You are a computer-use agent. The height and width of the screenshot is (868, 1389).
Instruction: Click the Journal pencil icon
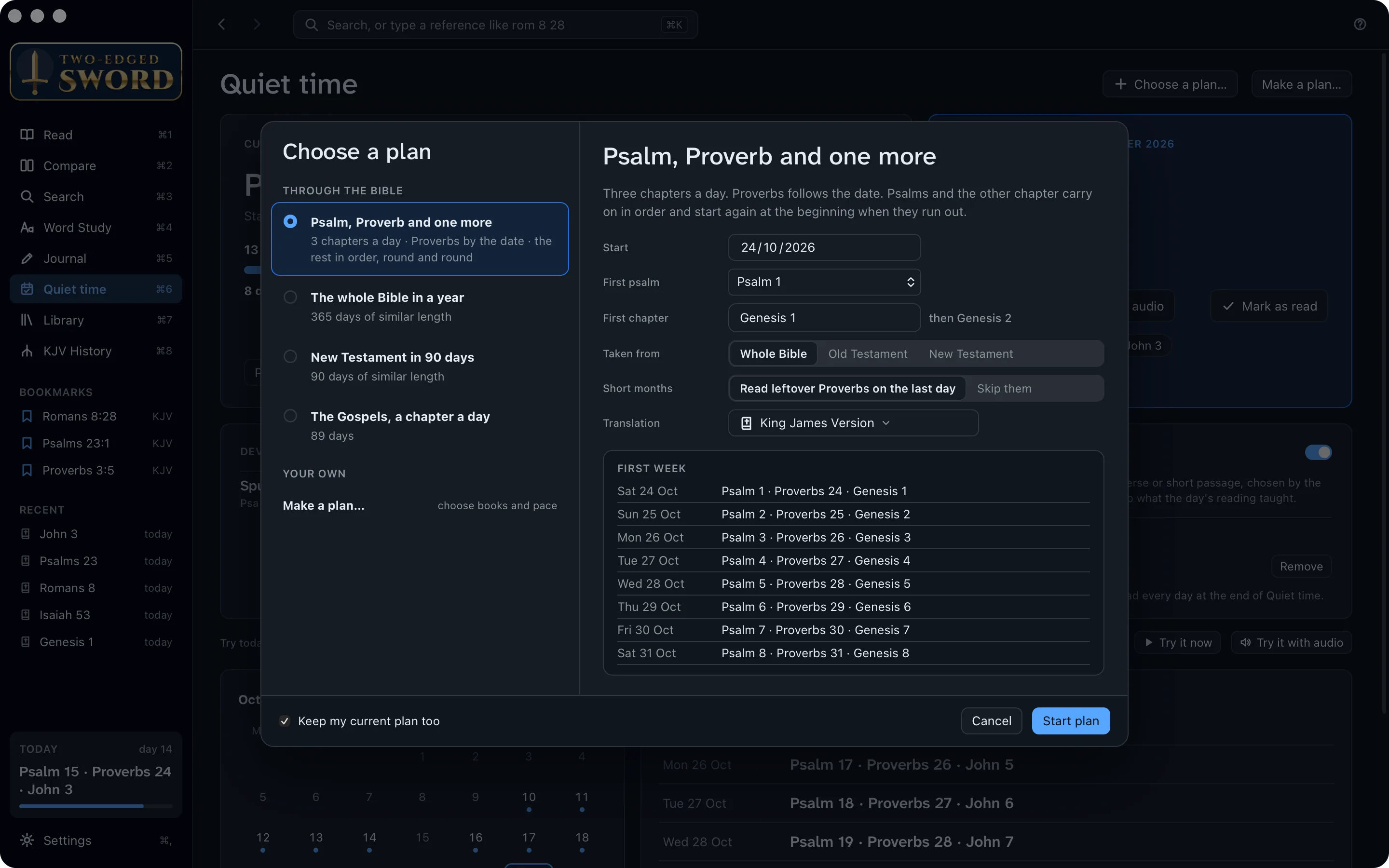coord(27,258)
